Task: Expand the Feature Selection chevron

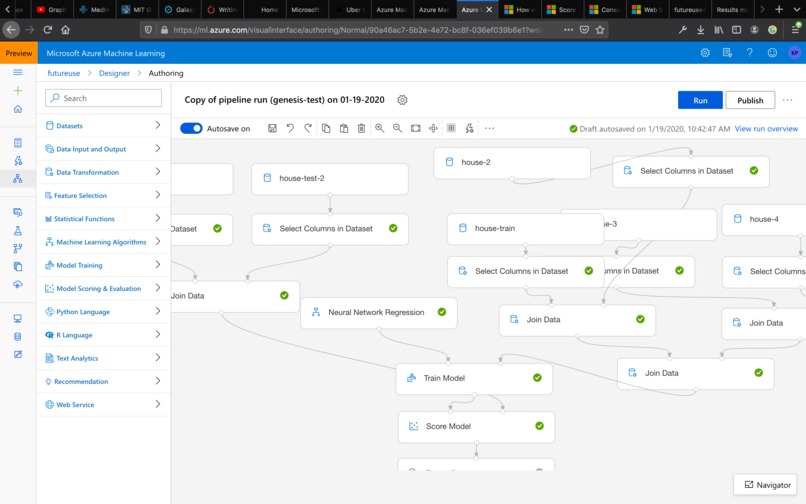Action: click(158, 194)
